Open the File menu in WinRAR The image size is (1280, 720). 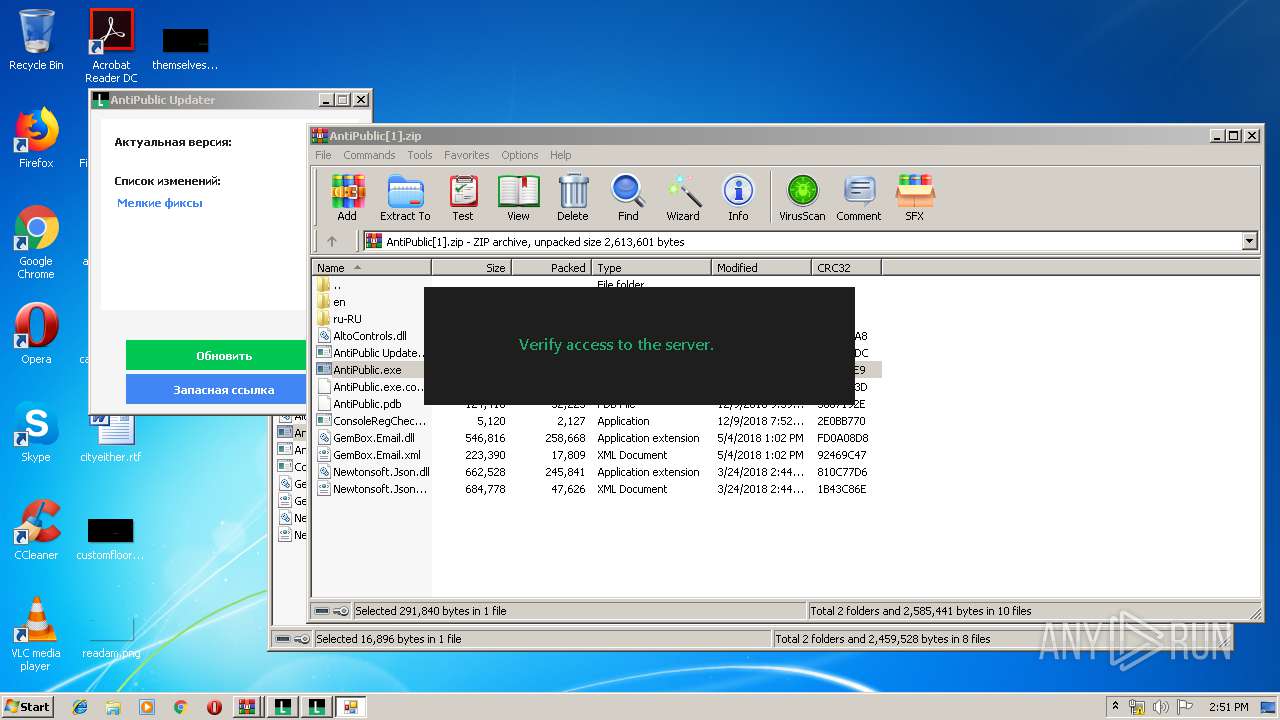tap(323, 155)
